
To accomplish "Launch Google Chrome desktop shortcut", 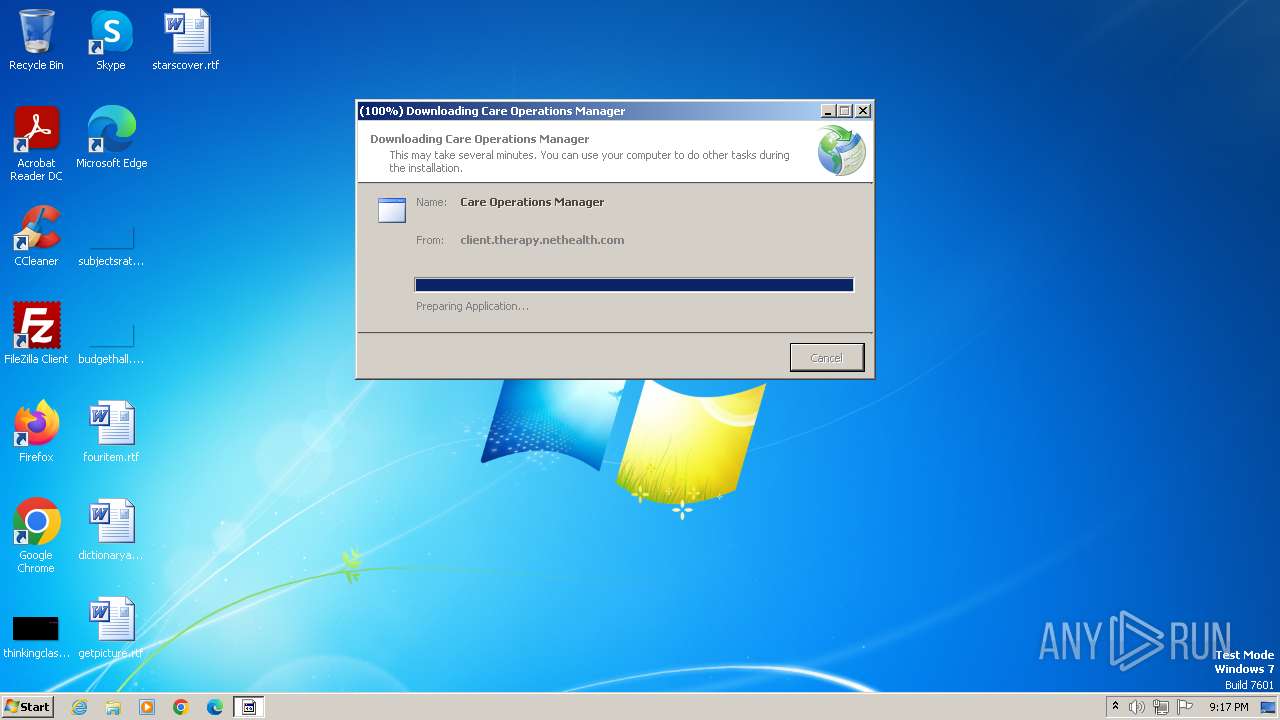I will coord(36,535).
